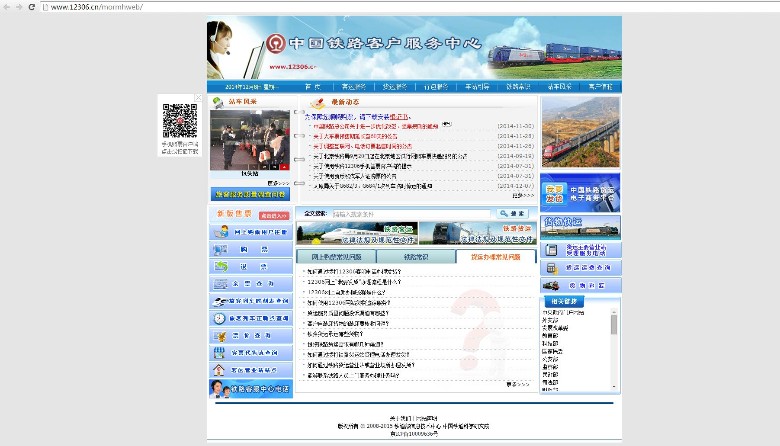Viewport: 780px width, 446px height.
Task: Click the down arrow of 相关链接 scrollbar
Action: click(x=614, y=387)
